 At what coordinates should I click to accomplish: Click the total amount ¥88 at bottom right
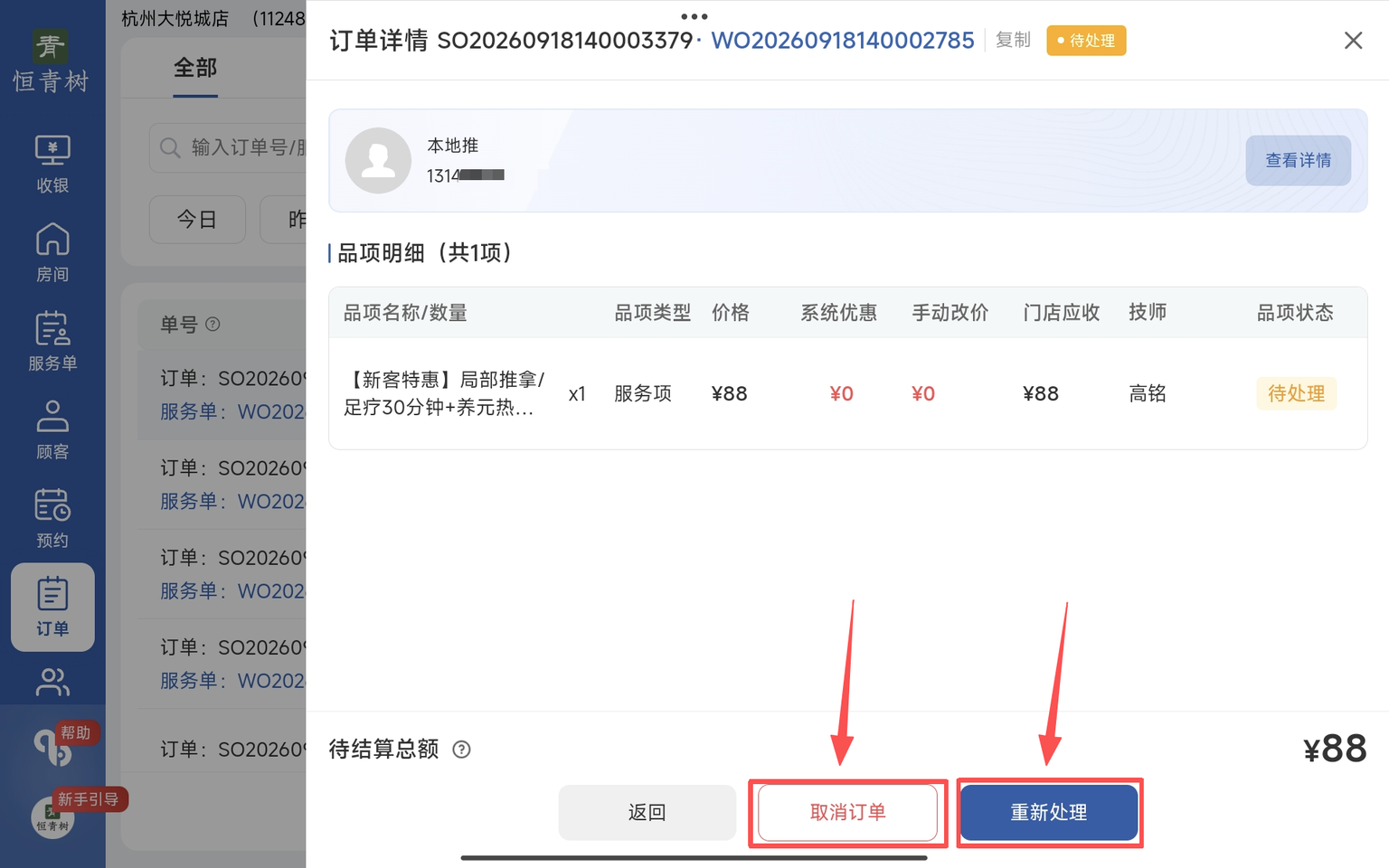(x=1335, y=750)
